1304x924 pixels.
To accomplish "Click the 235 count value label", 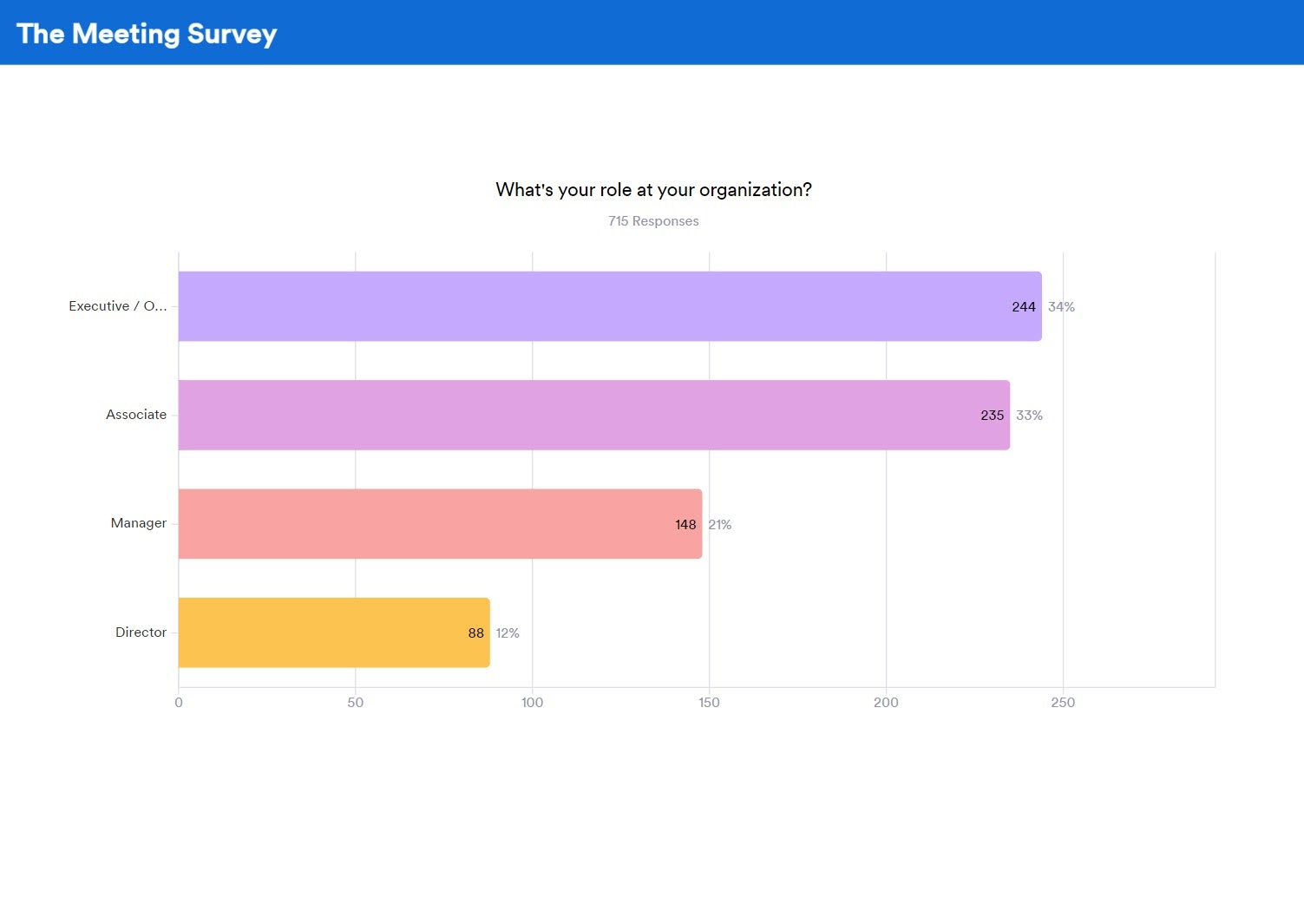I will [993, 416].
